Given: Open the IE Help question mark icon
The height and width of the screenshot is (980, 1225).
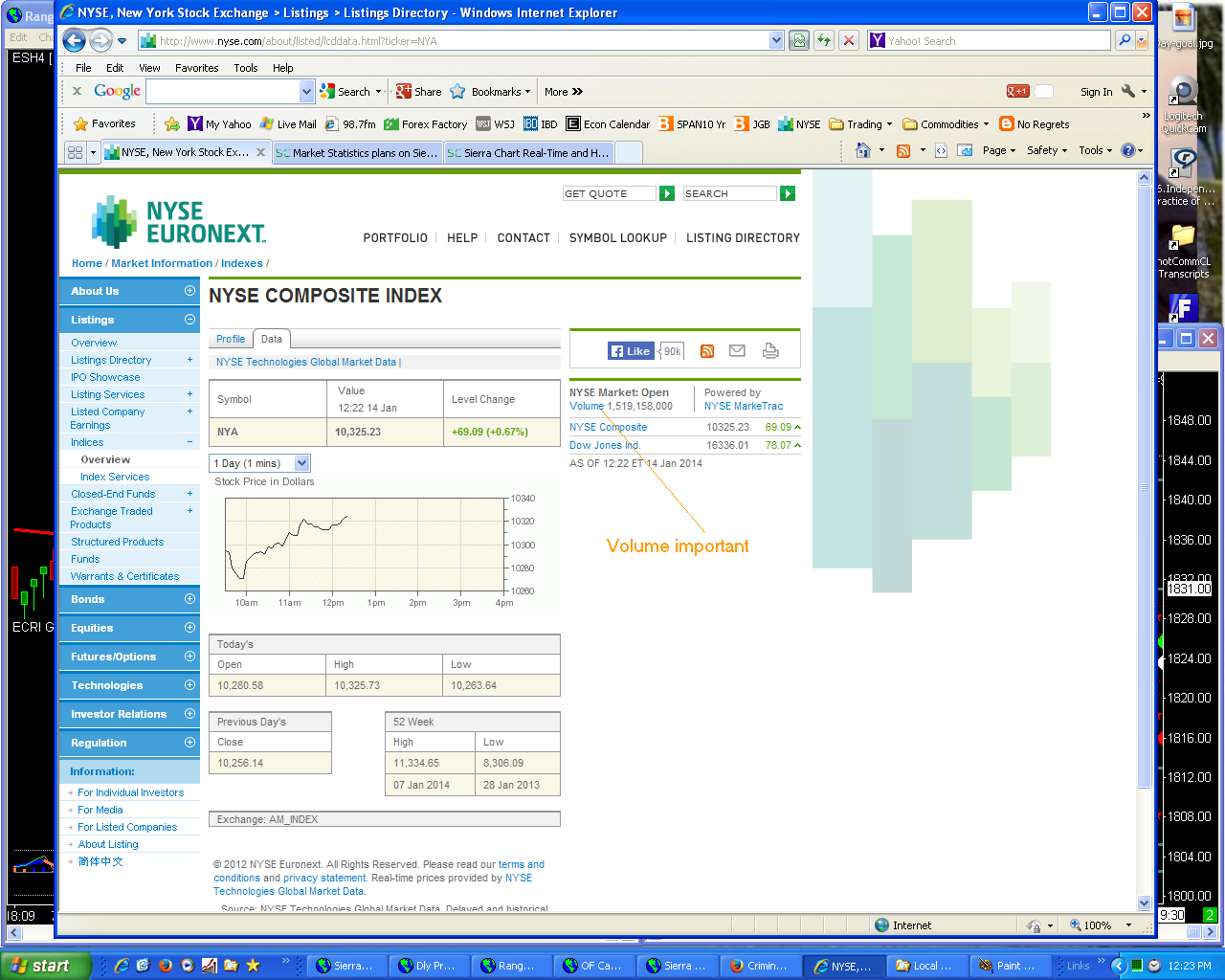Looking at the screenshot, I should coord(1127,150).
